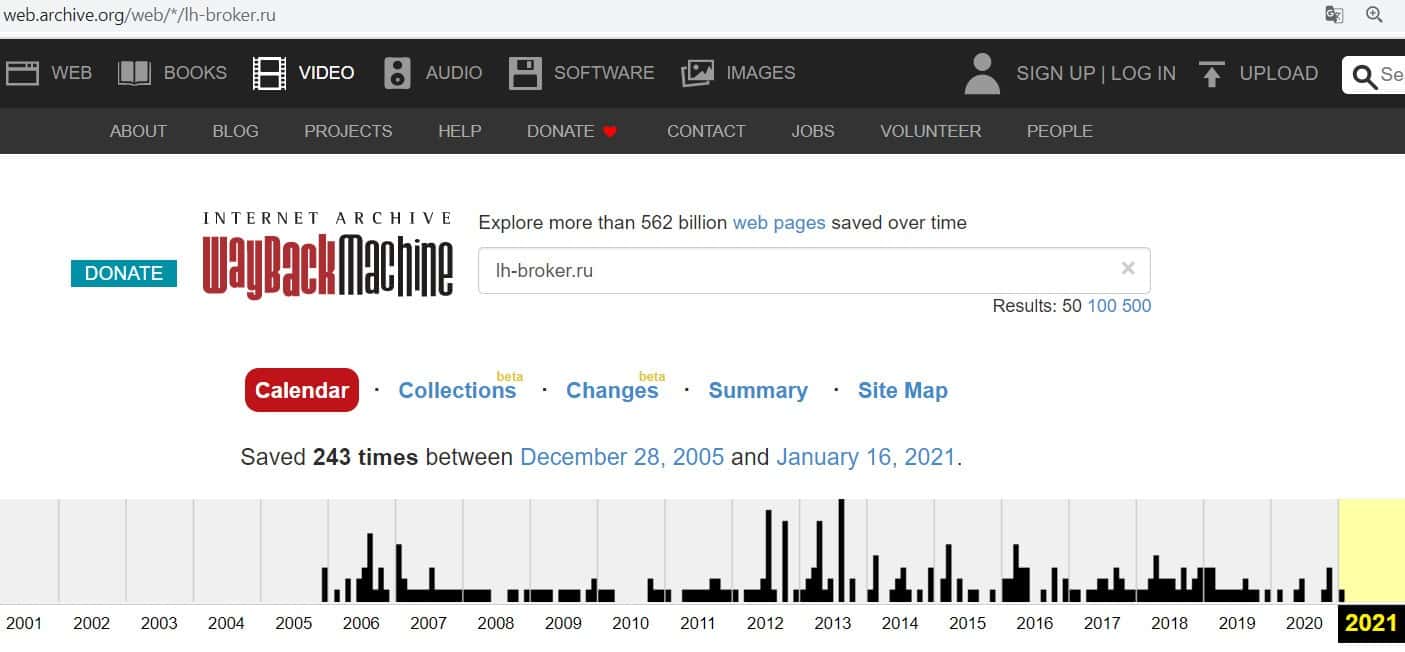
Task: Open the January 16, 2021 capture link
Action: [x=866, y=458]
